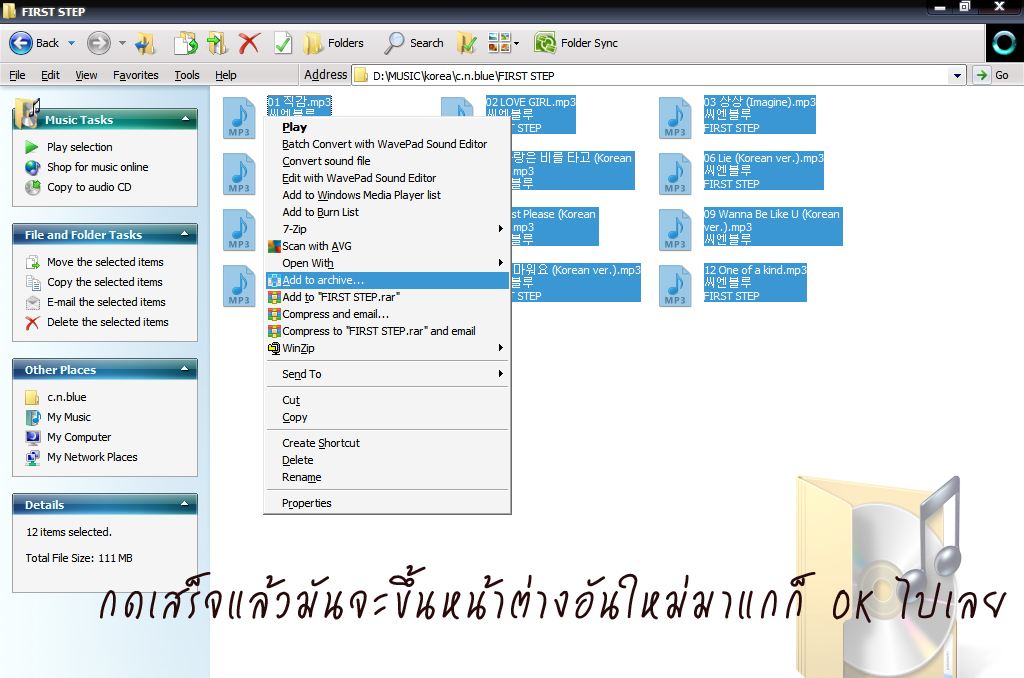
Task: Open the Tools menu
Action: tap(187, 75)
